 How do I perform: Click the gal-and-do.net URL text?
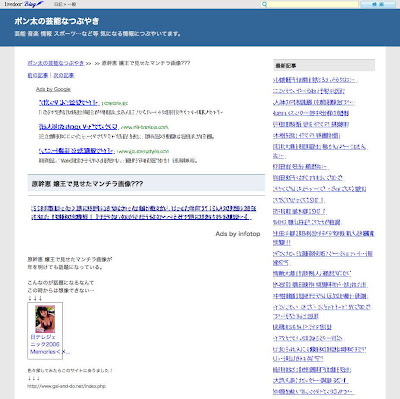66,386
